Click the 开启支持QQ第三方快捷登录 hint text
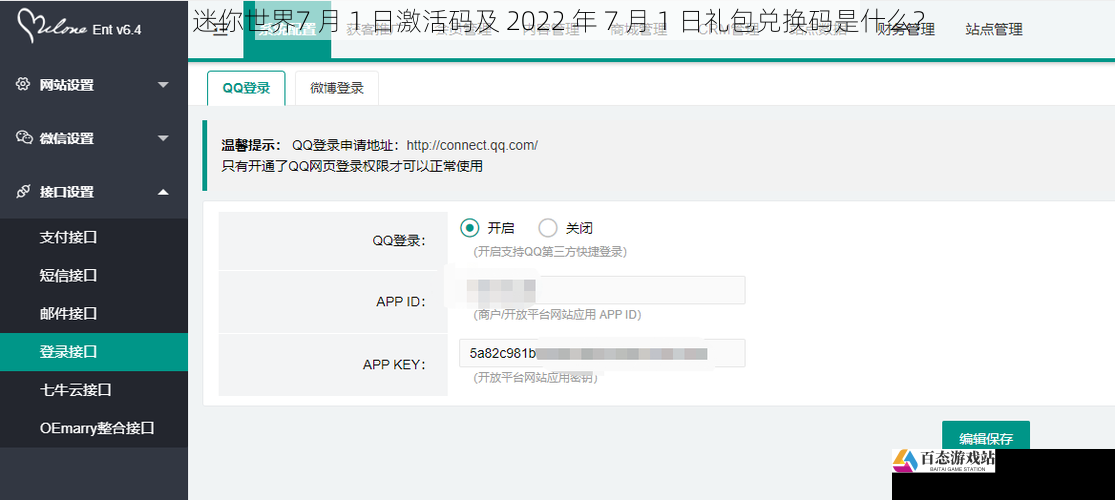 point(550,252)
